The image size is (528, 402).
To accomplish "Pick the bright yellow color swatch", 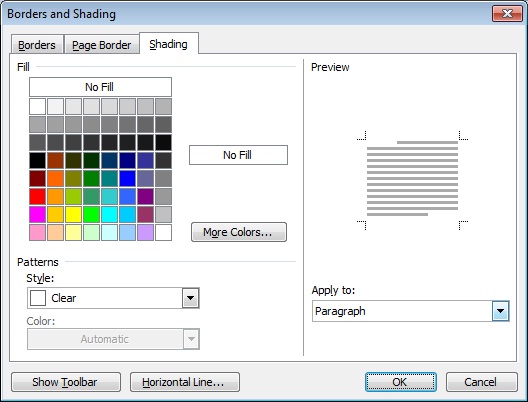I will (73, 215).
